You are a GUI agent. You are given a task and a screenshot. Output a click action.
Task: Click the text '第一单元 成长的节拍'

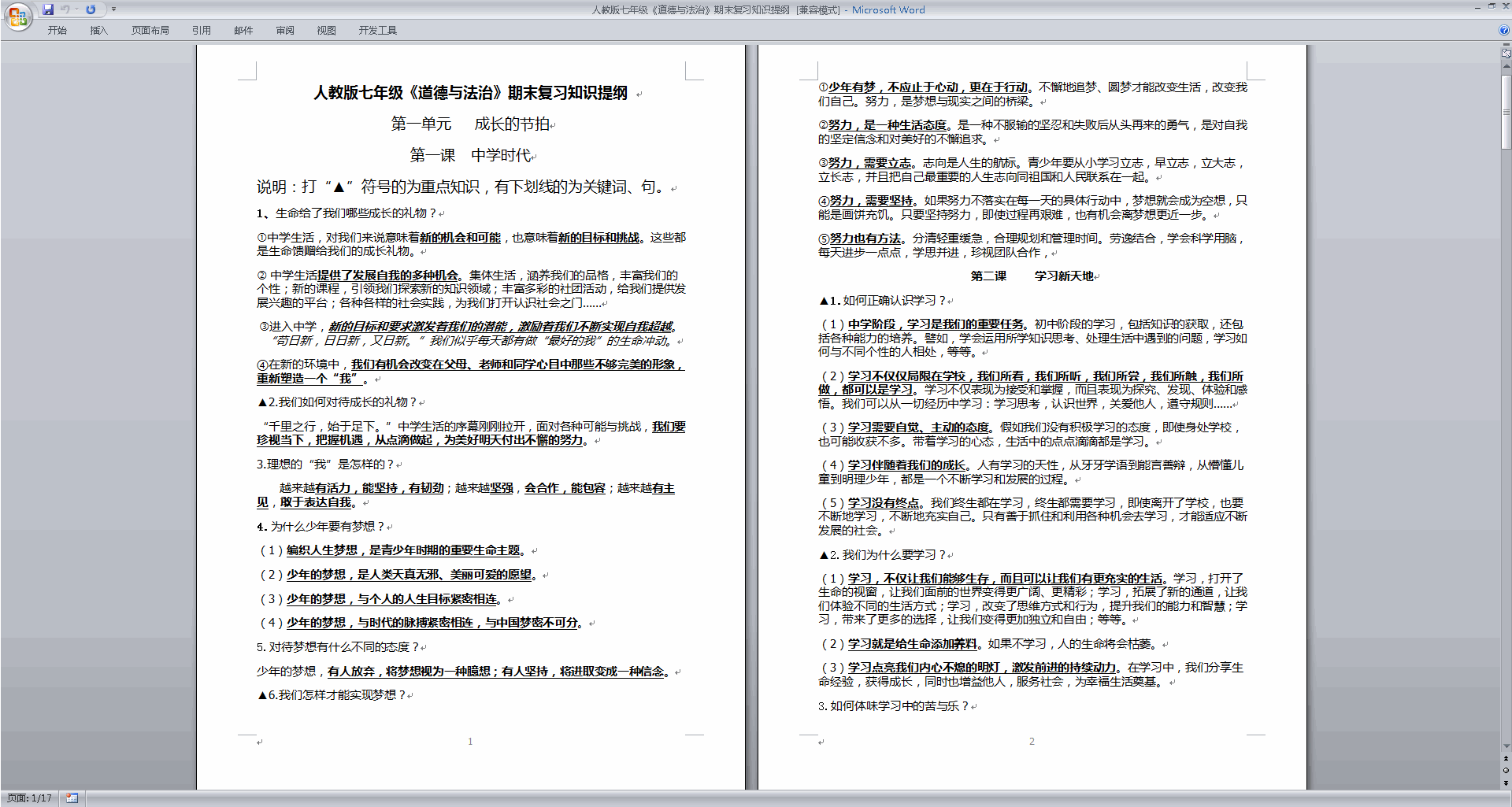470,124
